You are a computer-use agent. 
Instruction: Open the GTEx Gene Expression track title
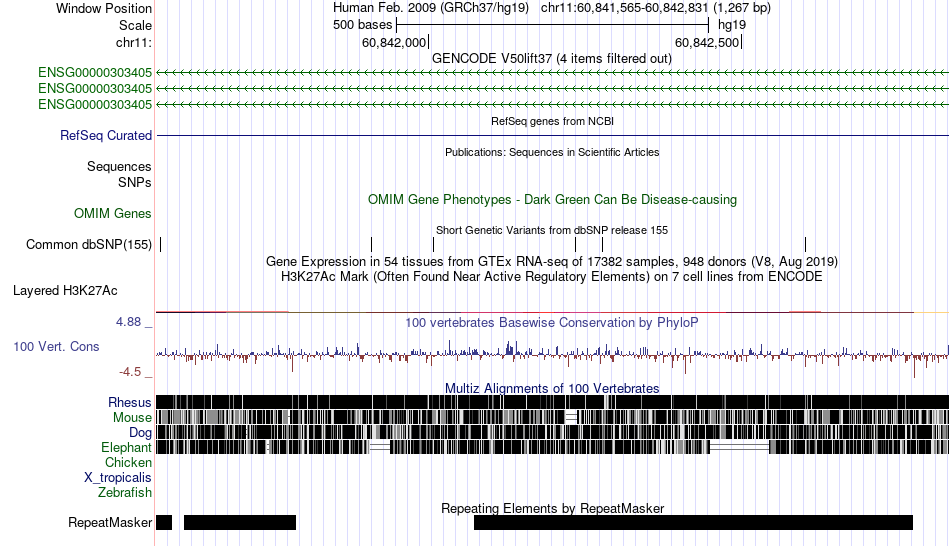[x=552, y=261]
